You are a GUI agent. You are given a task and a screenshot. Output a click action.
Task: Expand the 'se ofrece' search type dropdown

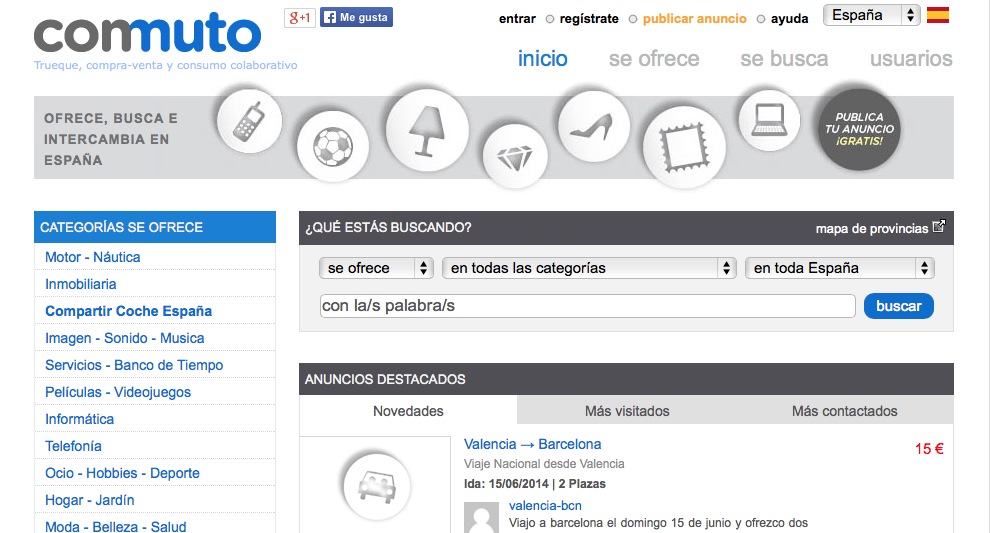pyautogui.click(x=376, y=268)
